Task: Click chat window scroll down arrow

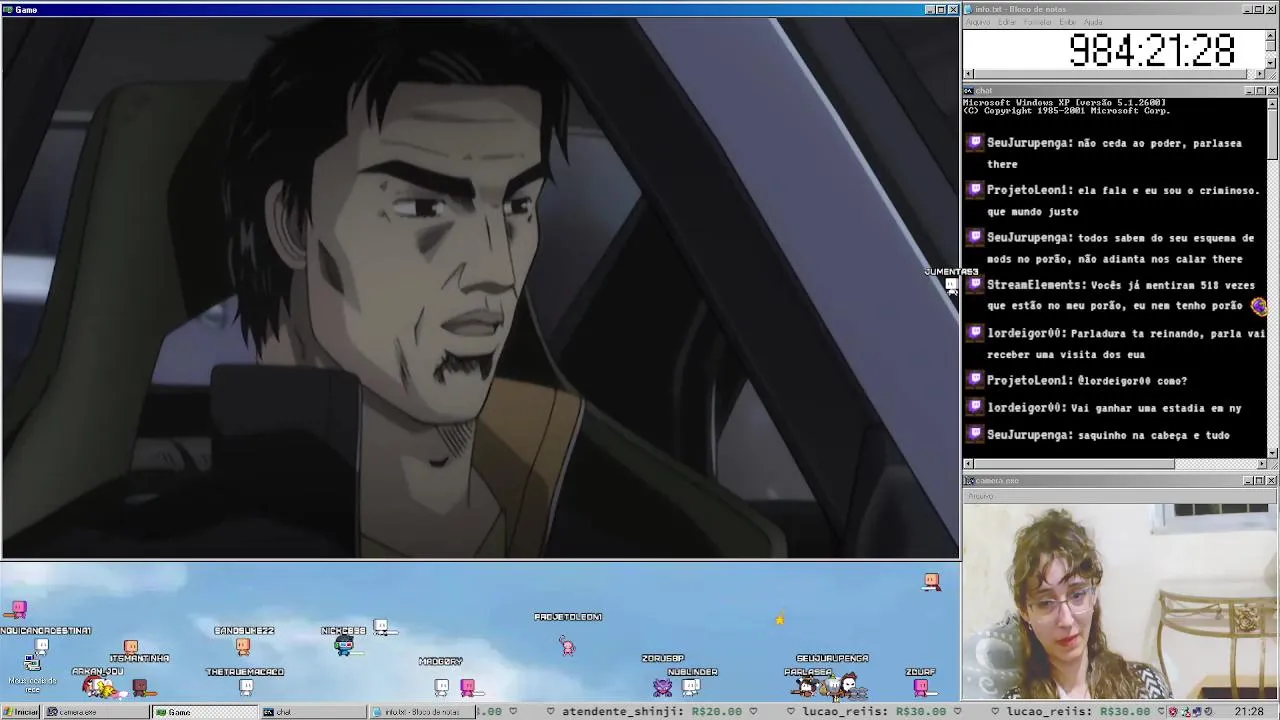Action: [x=1272, y=452]
